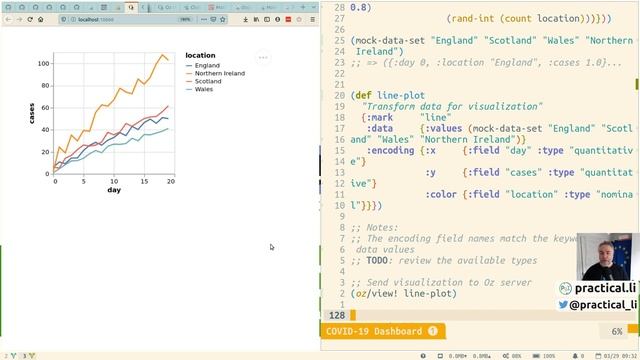Reset the page zoom level indicator
640x360 pixels.
tap(185, 19)
